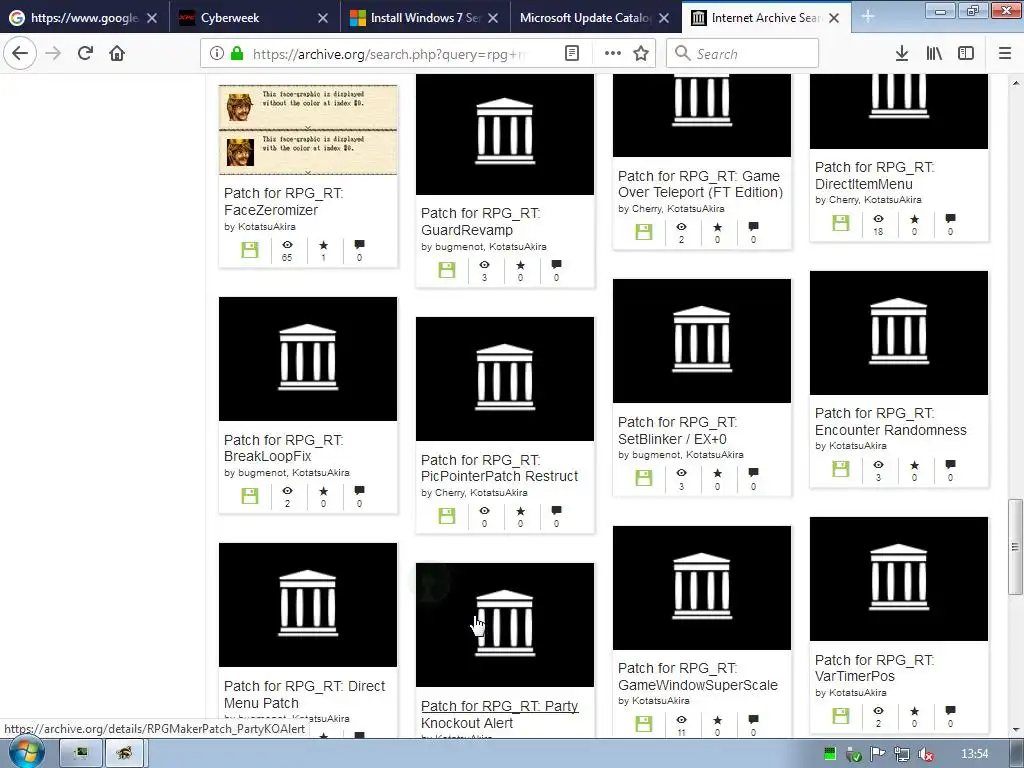Show the browser sidebar
Viewport: 1024px width, 768px height.
tap(966, 54)
